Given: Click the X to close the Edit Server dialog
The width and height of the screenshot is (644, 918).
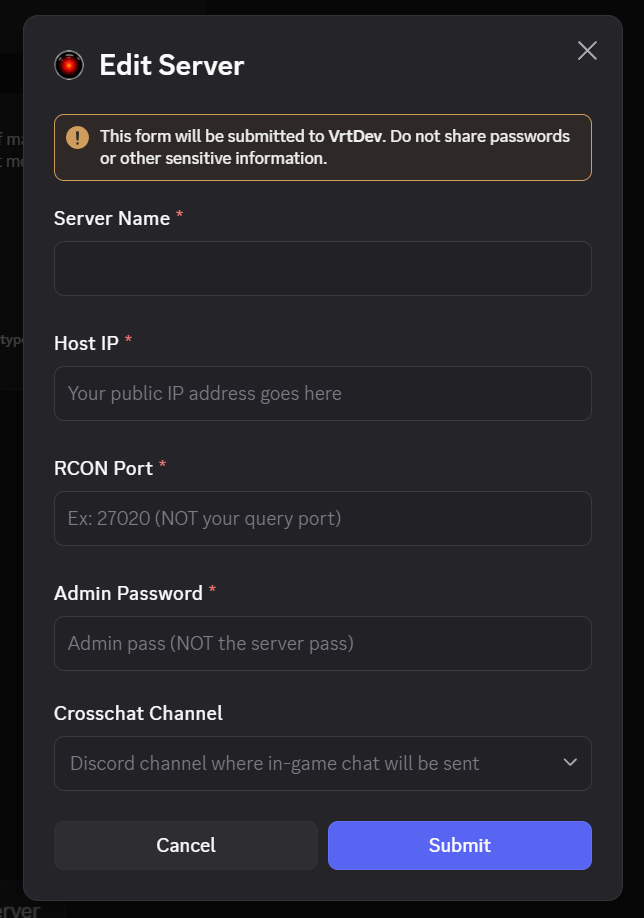Looking at the screenshot, I should tap(587, 50).
